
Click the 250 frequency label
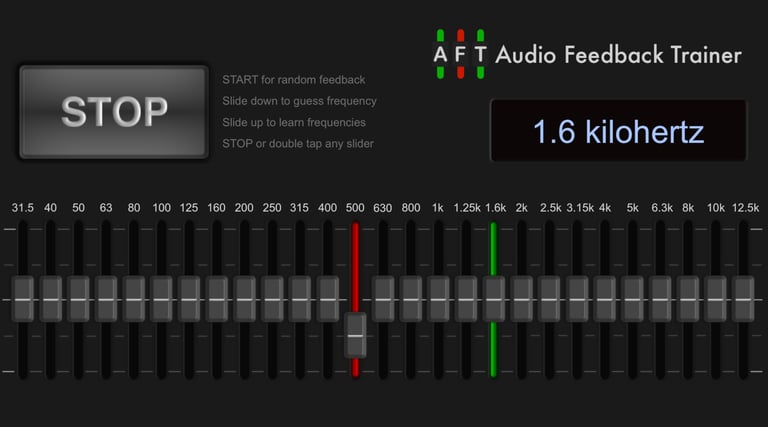coord(272,208)
